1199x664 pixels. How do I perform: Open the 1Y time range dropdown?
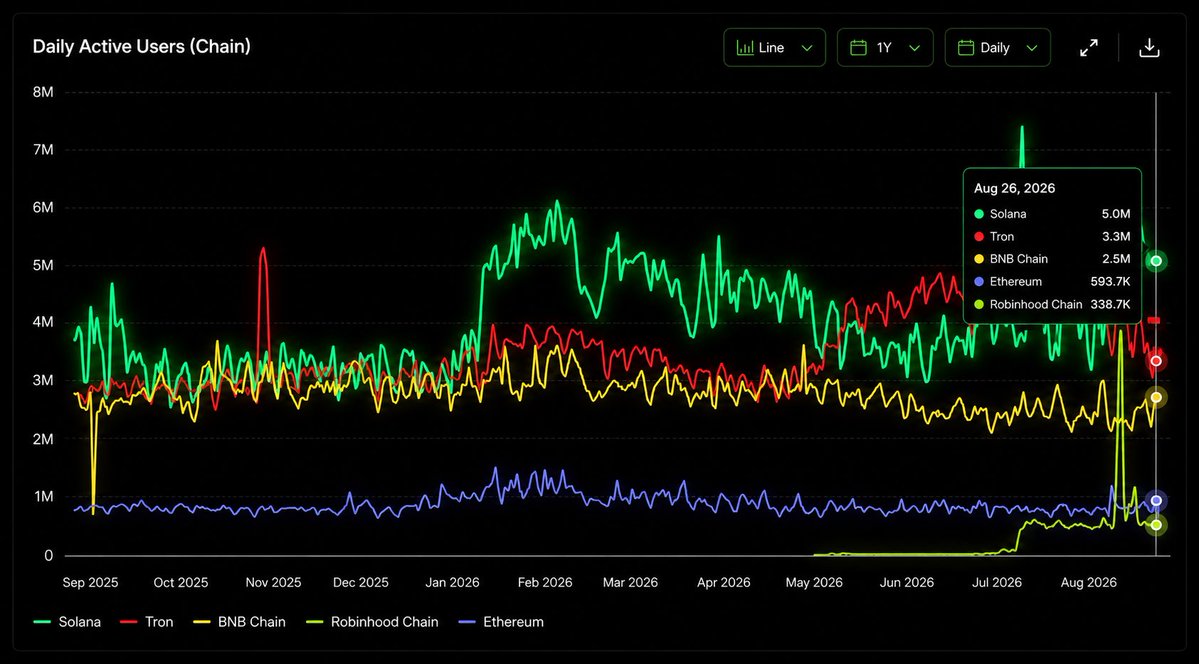[x=885, y=47]
